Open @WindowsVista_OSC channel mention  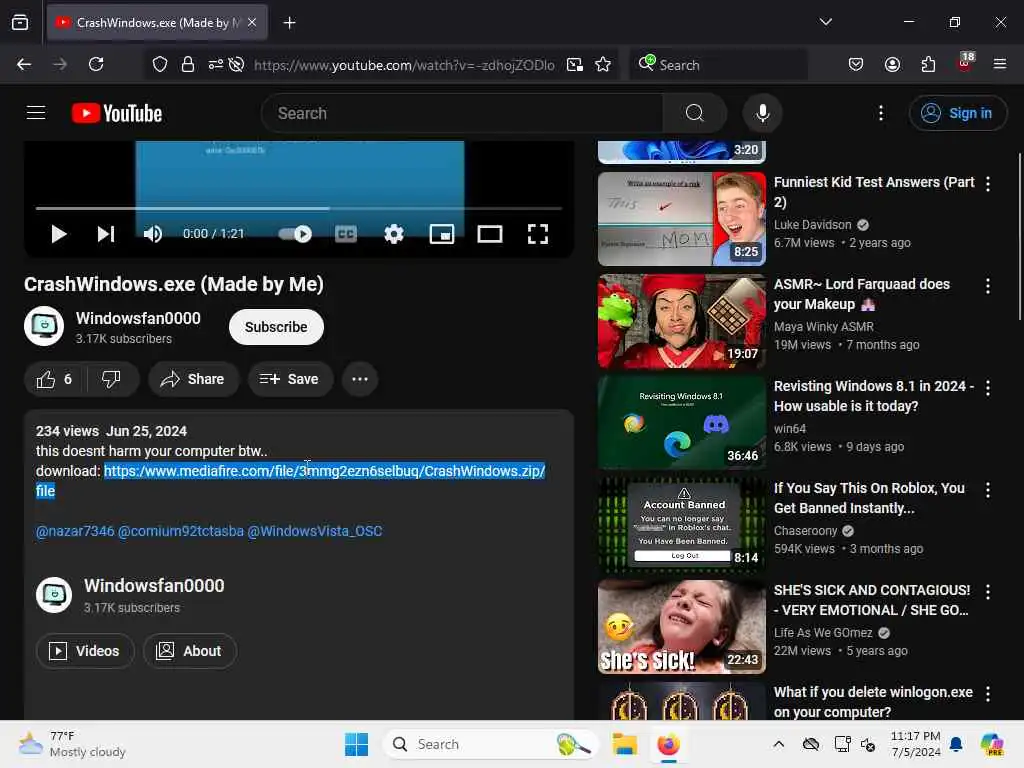[x=315, y=531]
